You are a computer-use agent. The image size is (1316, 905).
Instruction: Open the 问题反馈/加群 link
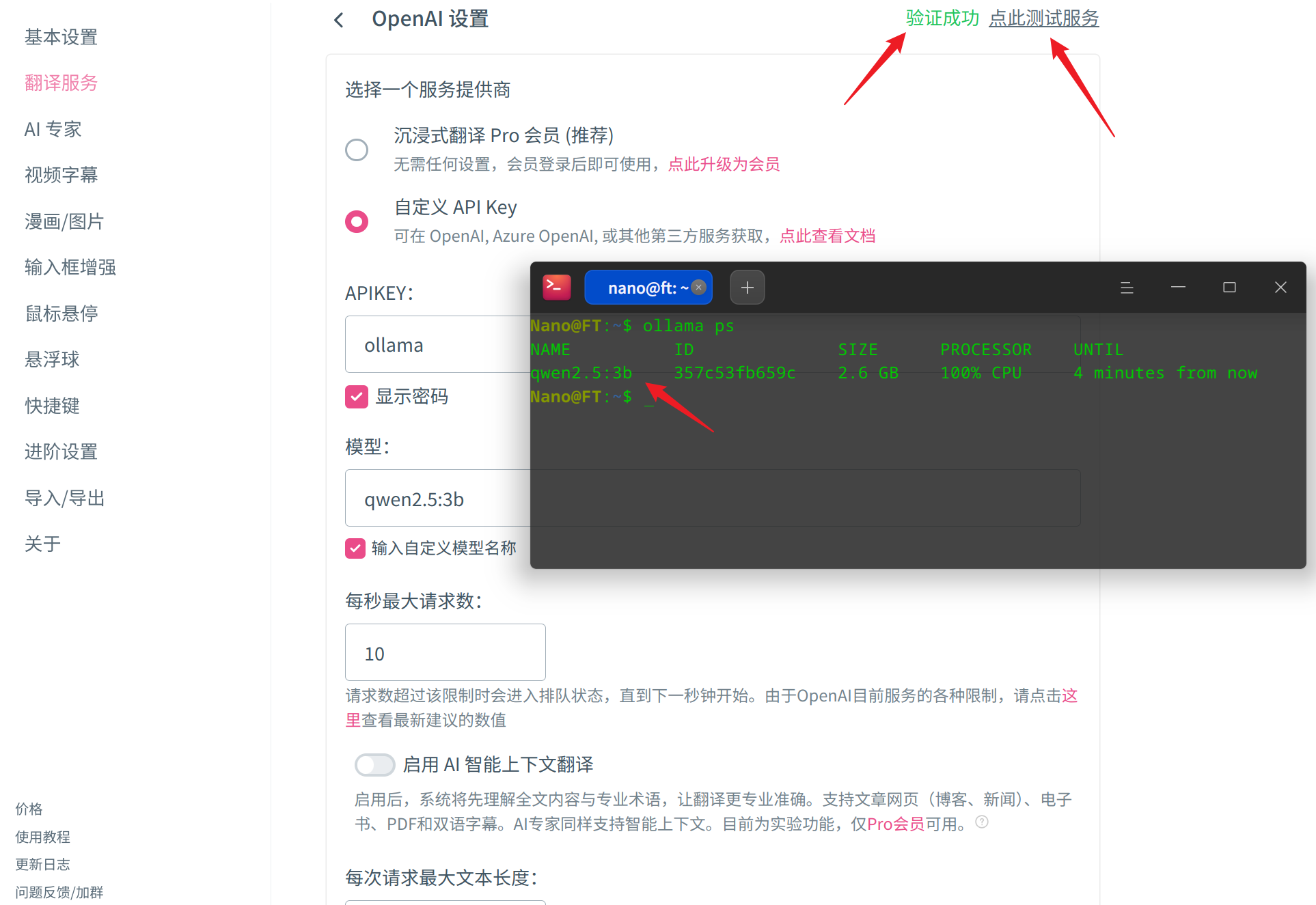59,892
